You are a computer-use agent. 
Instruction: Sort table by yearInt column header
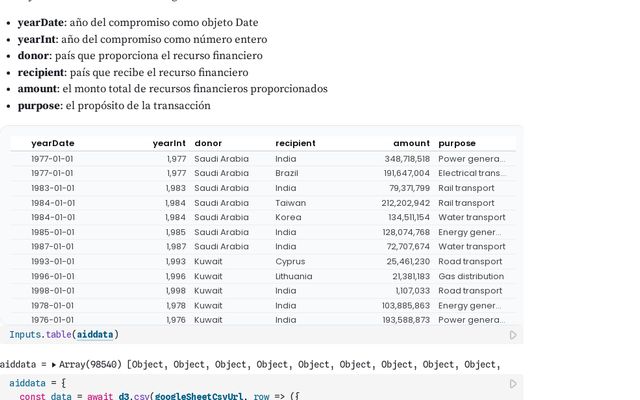pos(169,143)
